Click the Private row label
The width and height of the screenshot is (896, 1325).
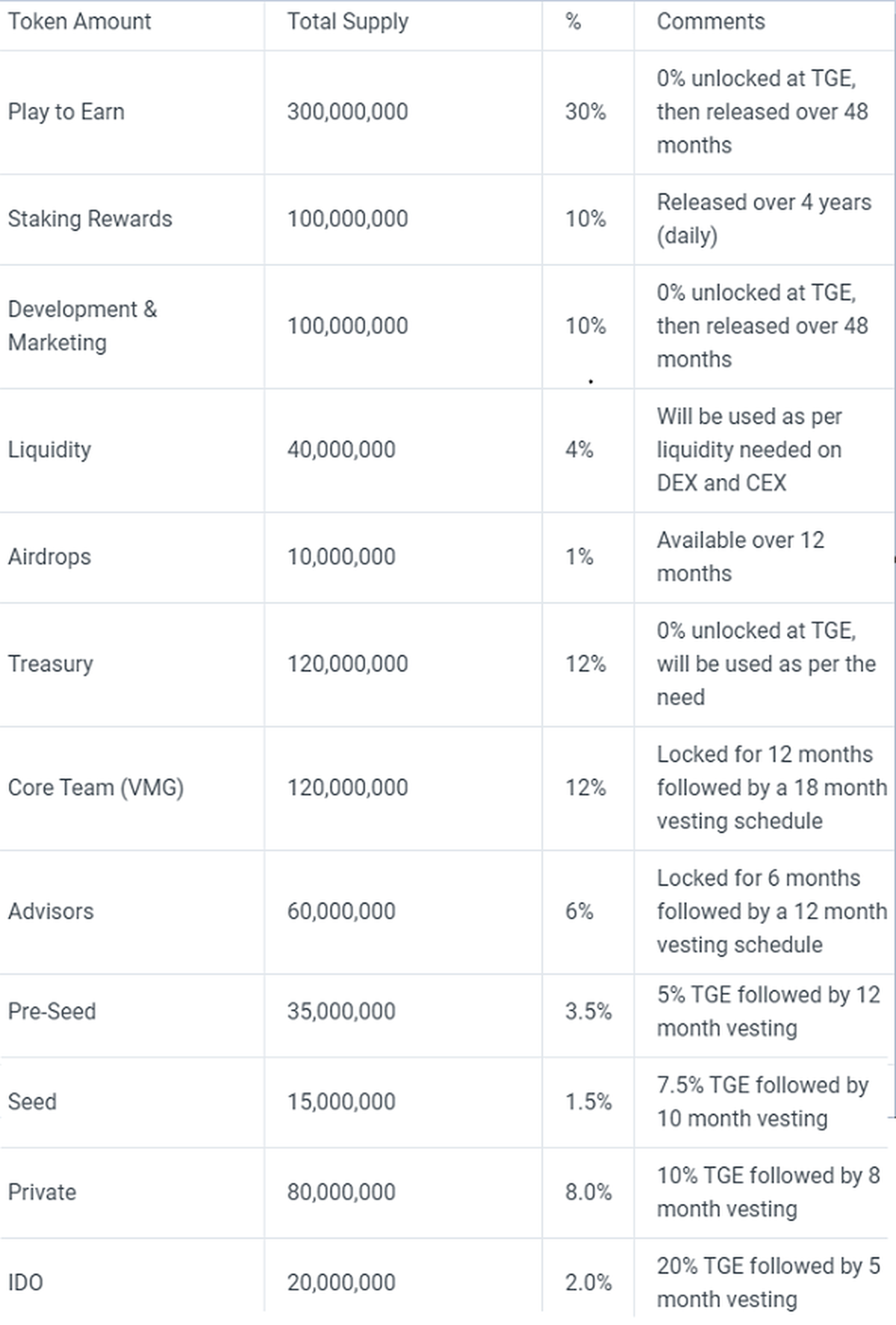42,1192
